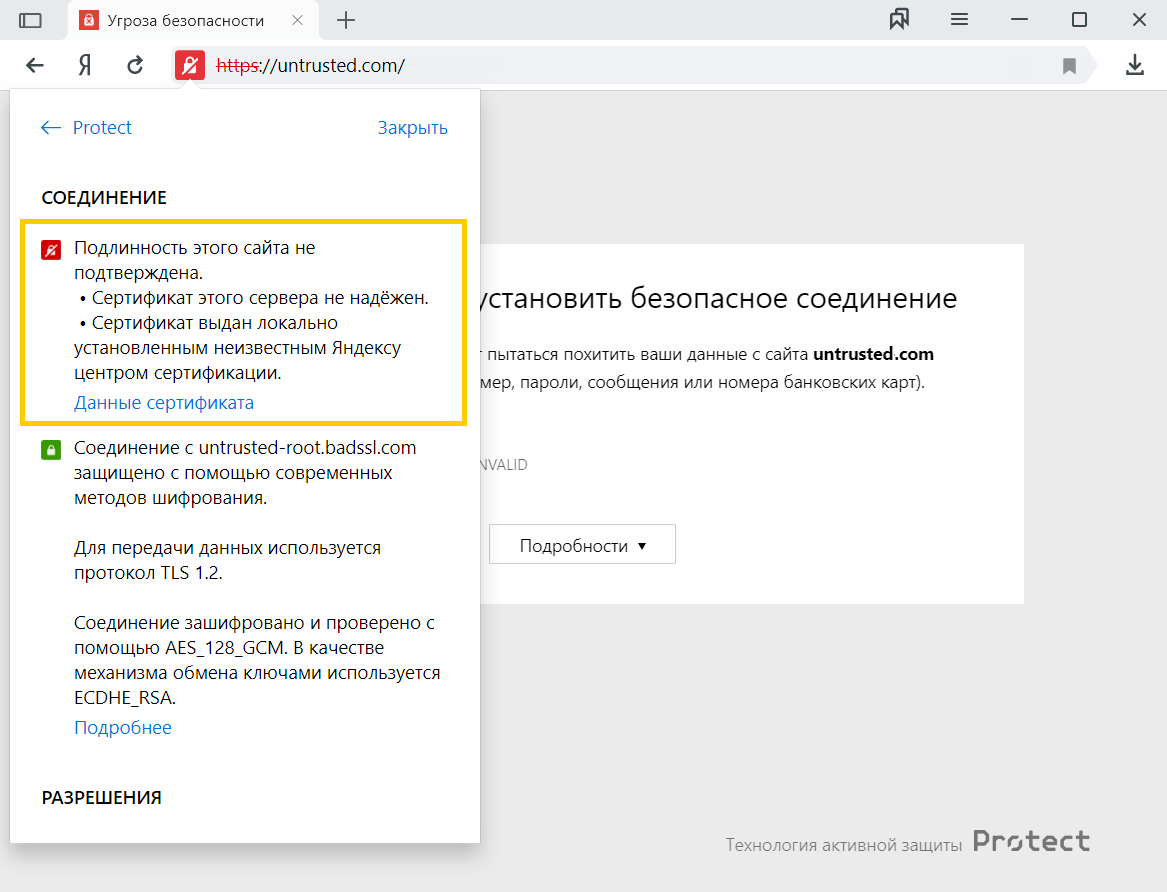Click the red Protect warning icon in address bar
The width and height of the screenshot is (1167, 892).
tap(190, 65)
